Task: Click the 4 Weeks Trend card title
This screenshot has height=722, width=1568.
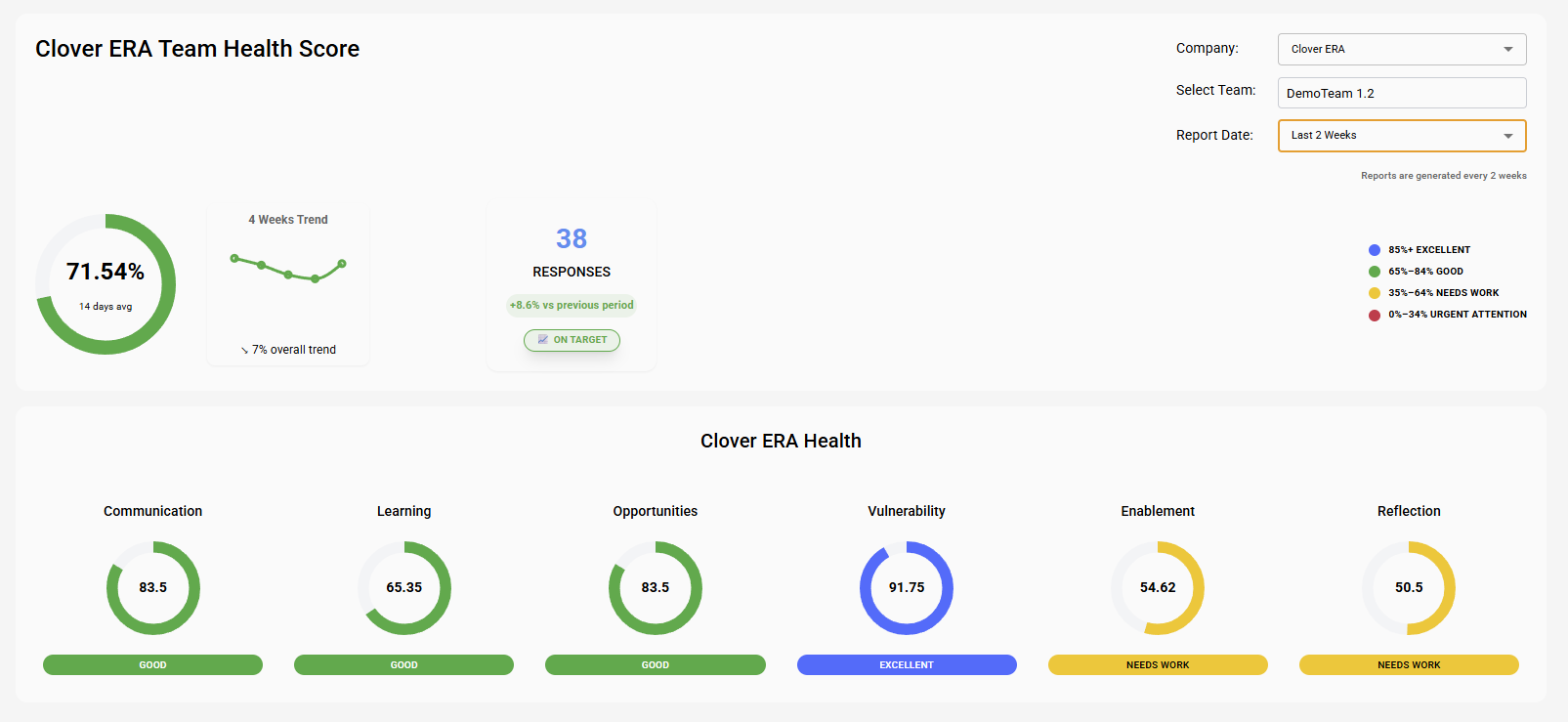Action: [288, 220]
